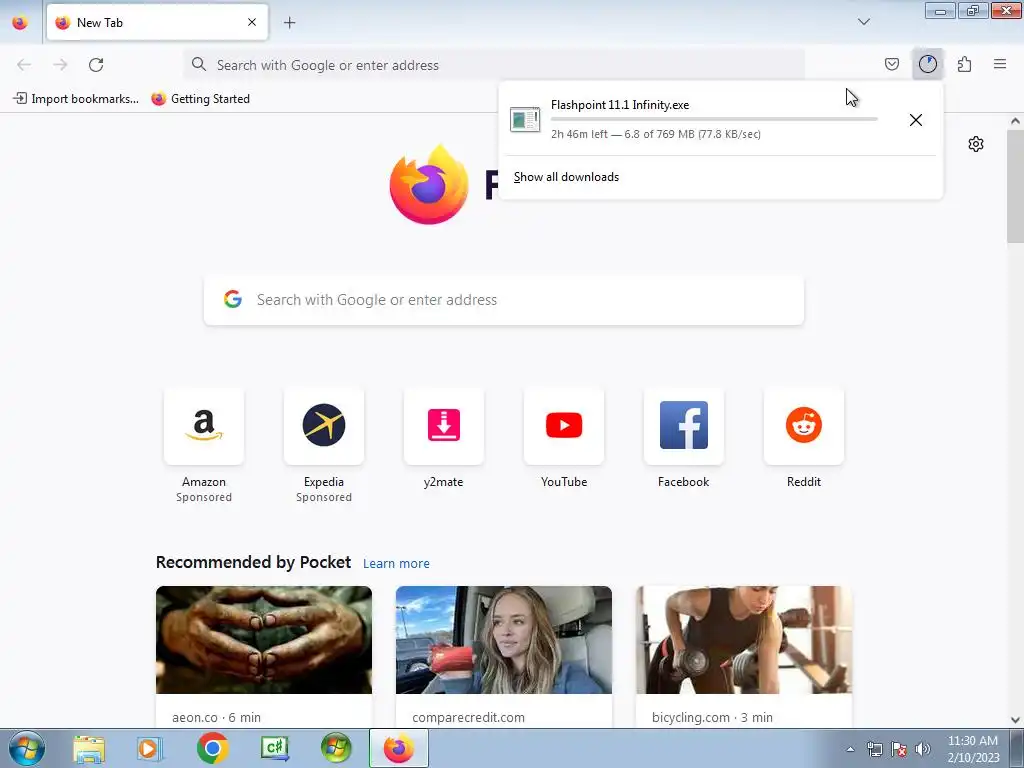Open the list all tabs chevron

tap(863, 22)
